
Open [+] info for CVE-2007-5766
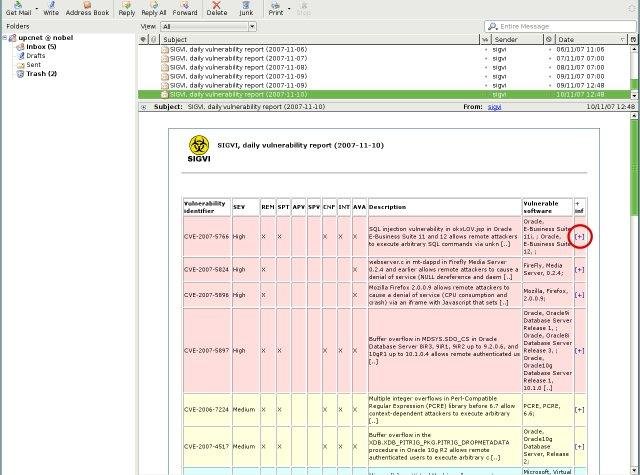point(579,236)
